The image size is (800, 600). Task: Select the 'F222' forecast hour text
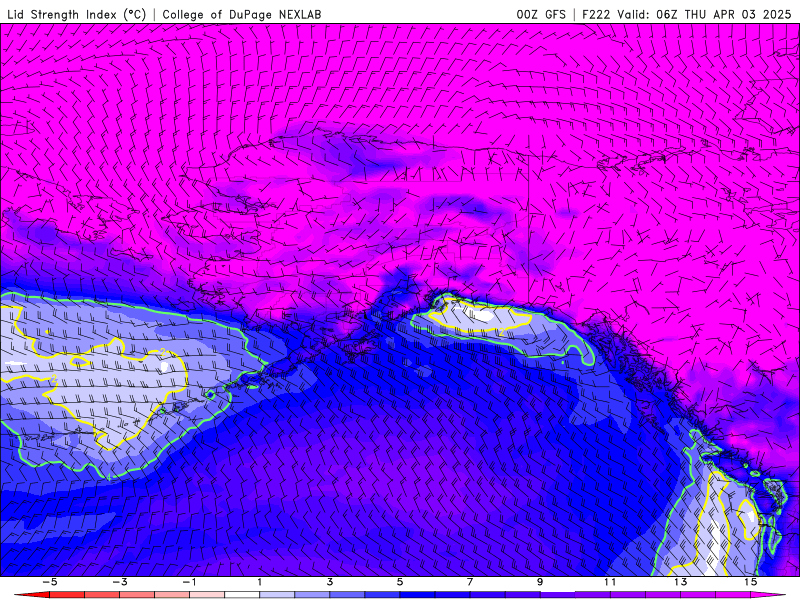point(596,14)
